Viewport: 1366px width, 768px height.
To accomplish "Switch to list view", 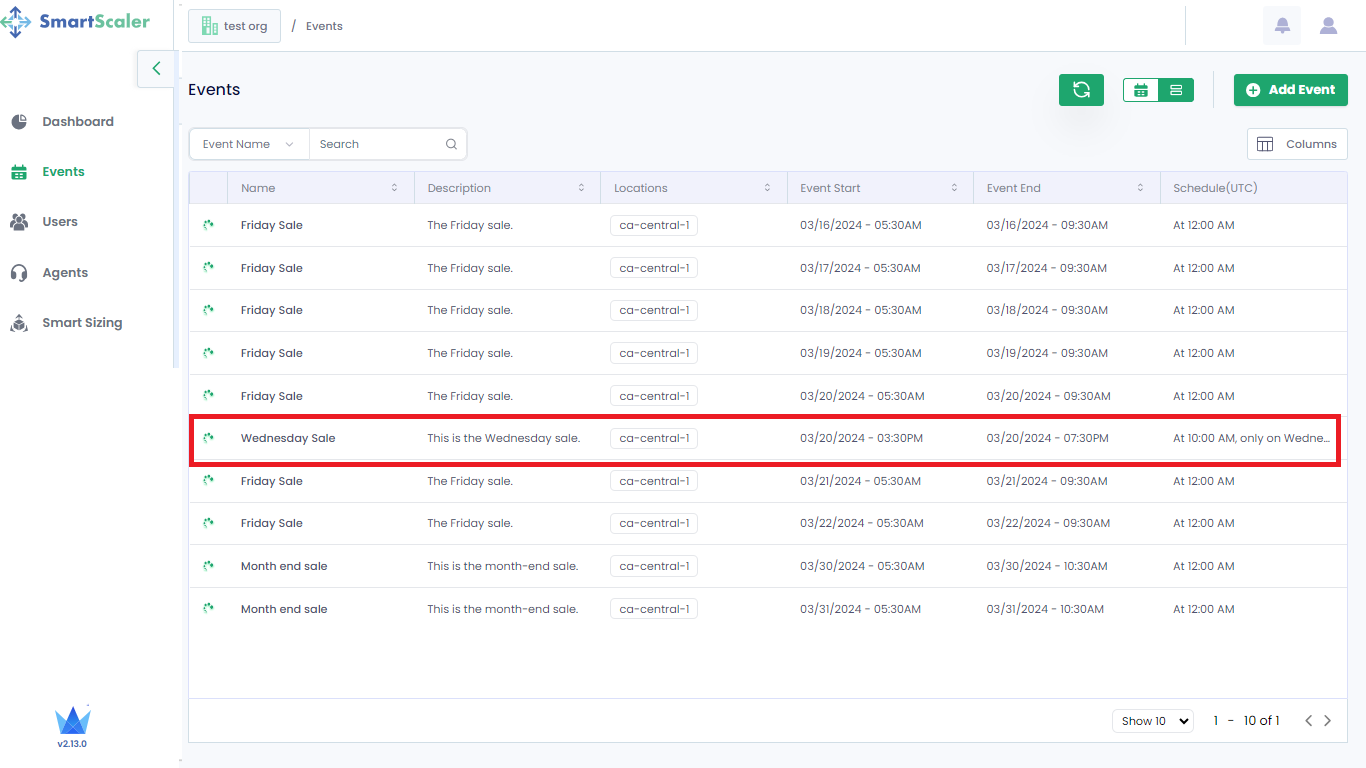I will [1176, 90].
